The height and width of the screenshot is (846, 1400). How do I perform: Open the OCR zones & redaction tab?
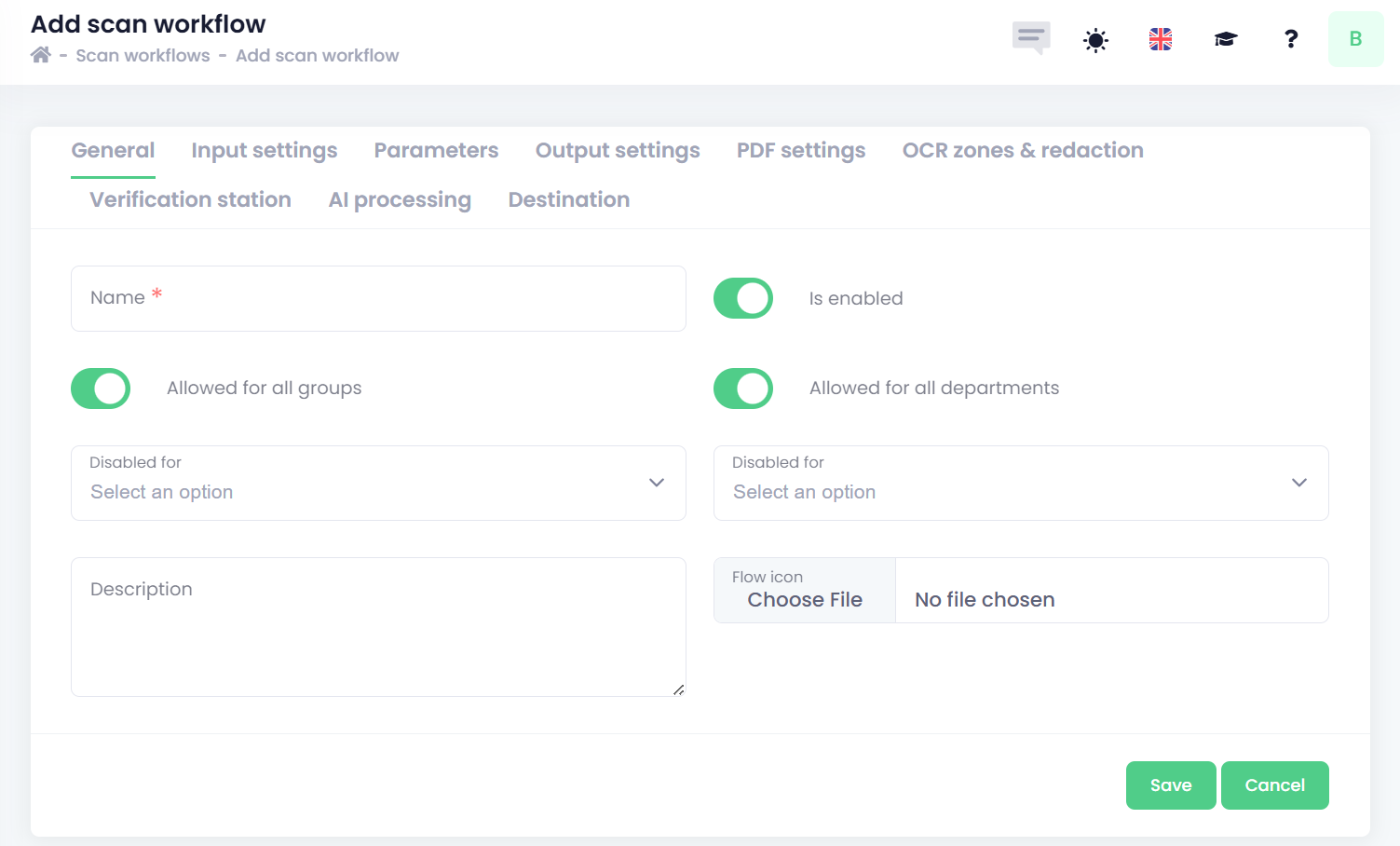coord(1023,151)
